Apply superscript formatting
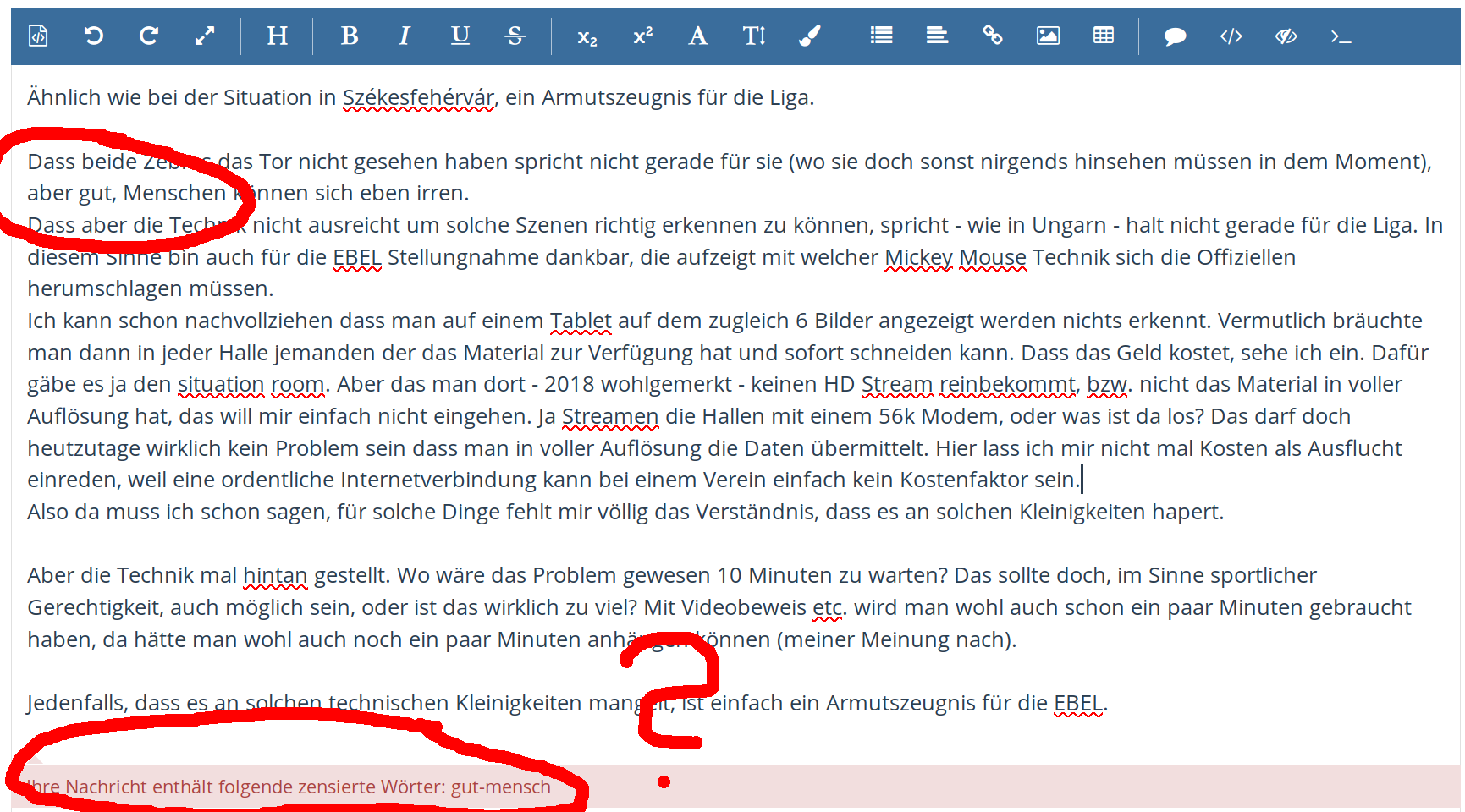The height and width of the screenshot is (812, 1465). pos(642,36)
